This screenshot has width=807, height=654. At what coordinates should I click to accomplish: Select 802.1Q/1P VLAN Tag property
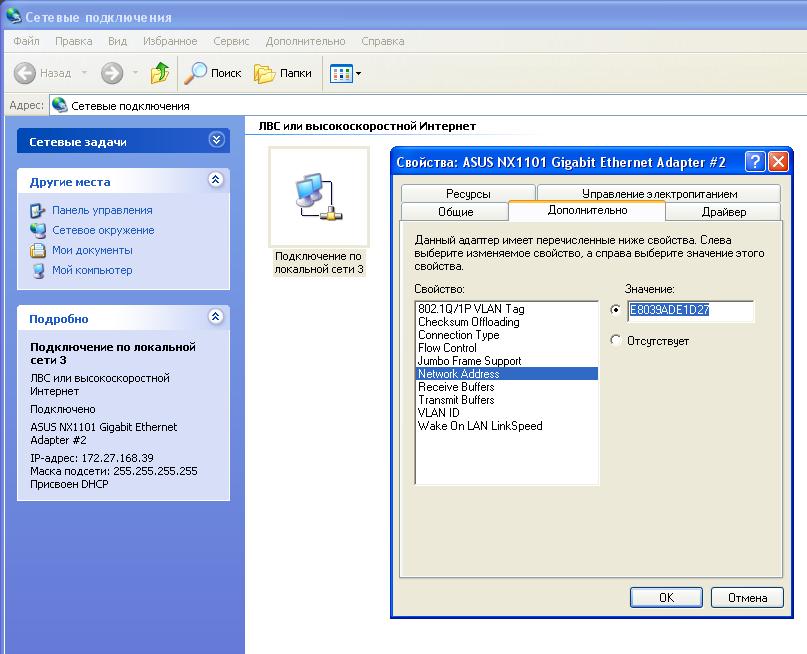[x=506, y=309]
